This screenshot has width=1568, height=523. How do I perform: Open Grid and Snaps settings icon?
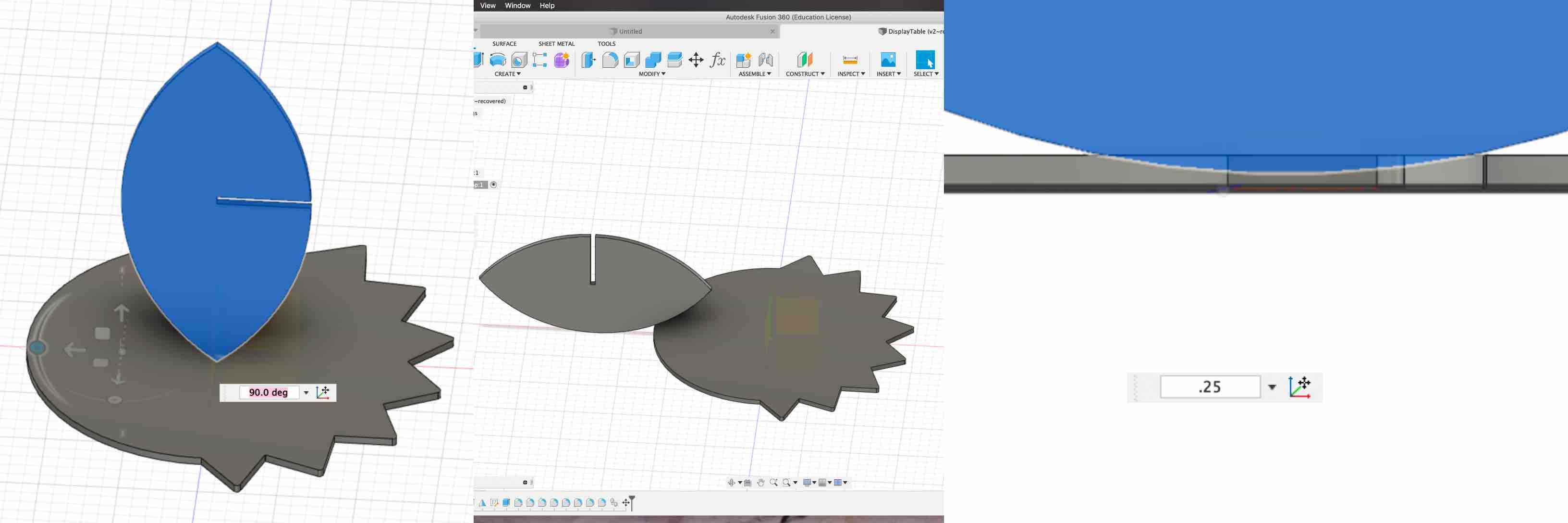coord(822,482)
